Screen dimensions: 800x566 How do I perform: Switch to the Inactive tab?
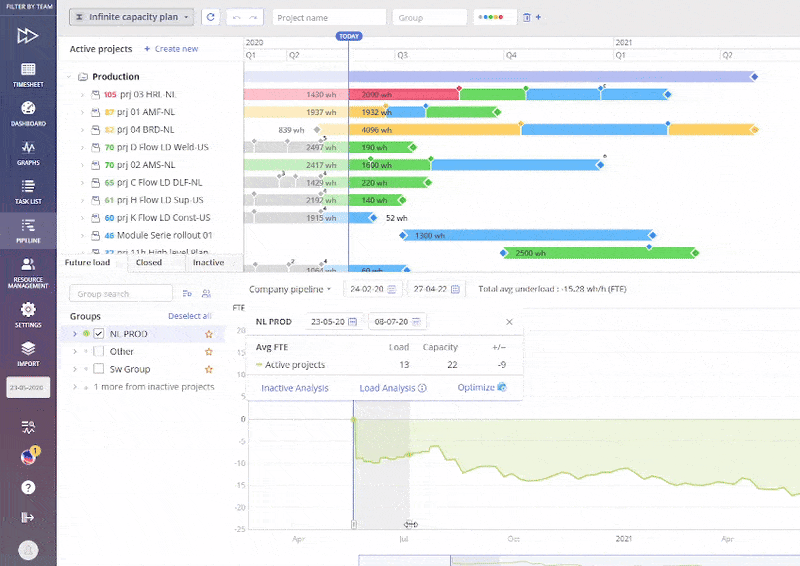[208, 263]
